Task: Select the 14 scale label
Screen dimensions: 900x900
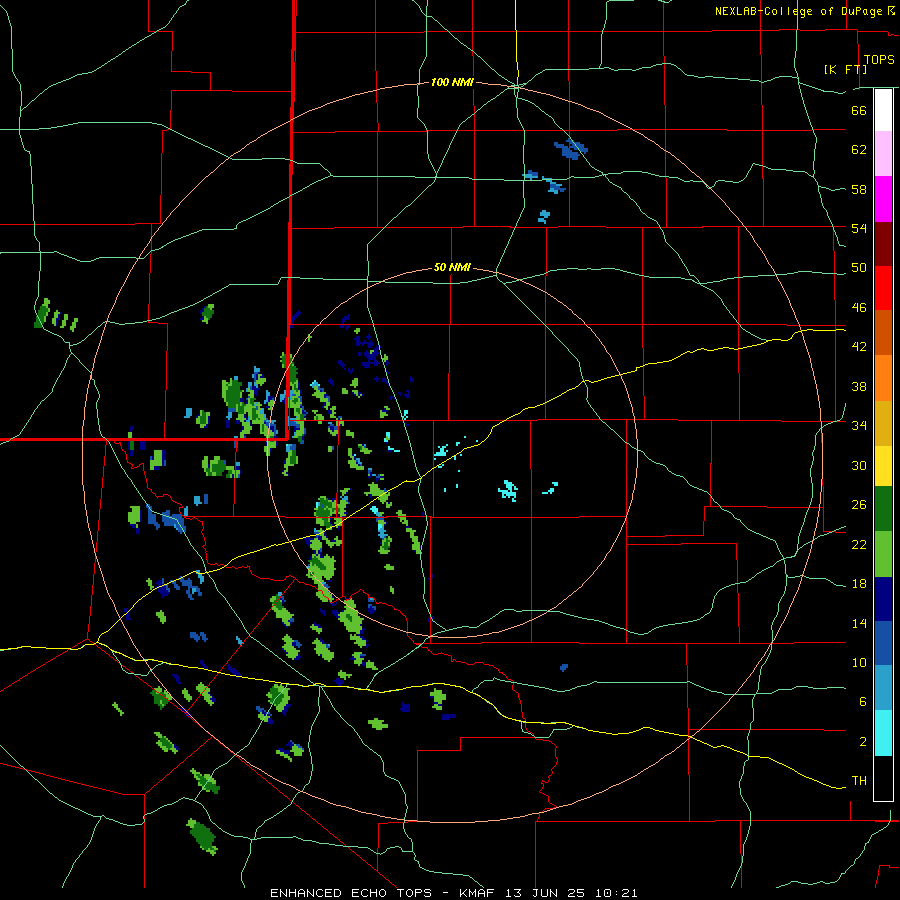Action: 859,623
